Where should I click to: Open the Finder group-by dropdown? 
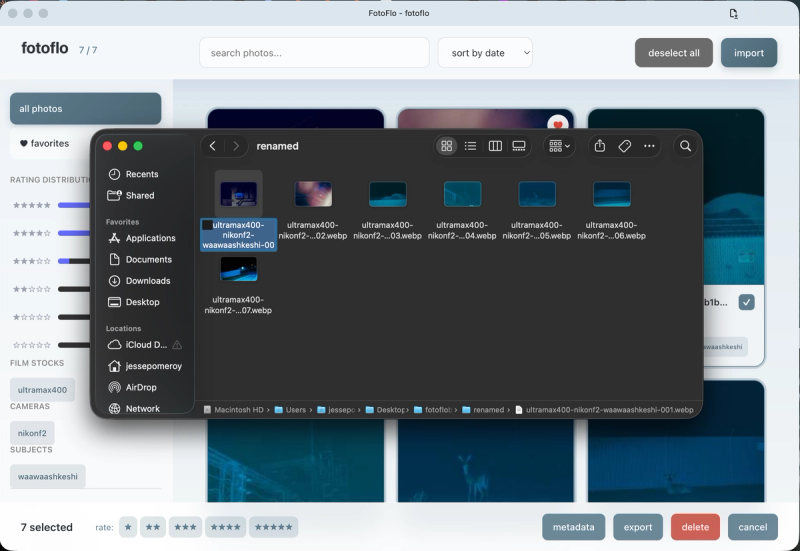coord(559,146)
